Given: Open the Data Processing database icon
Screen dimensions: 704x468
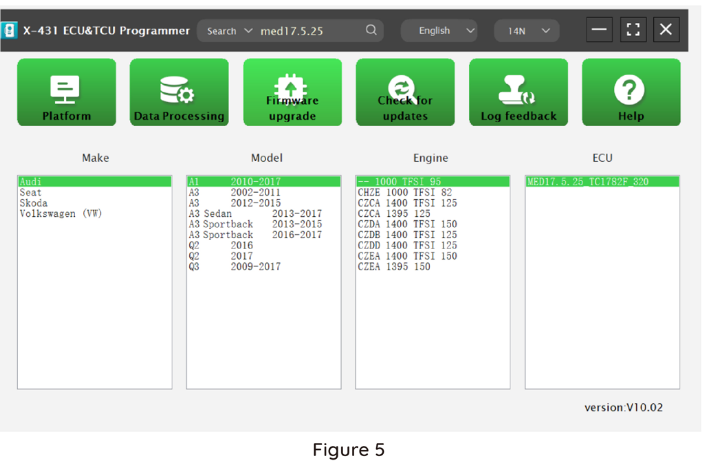Looking at the screenshot, I should 179,92.
